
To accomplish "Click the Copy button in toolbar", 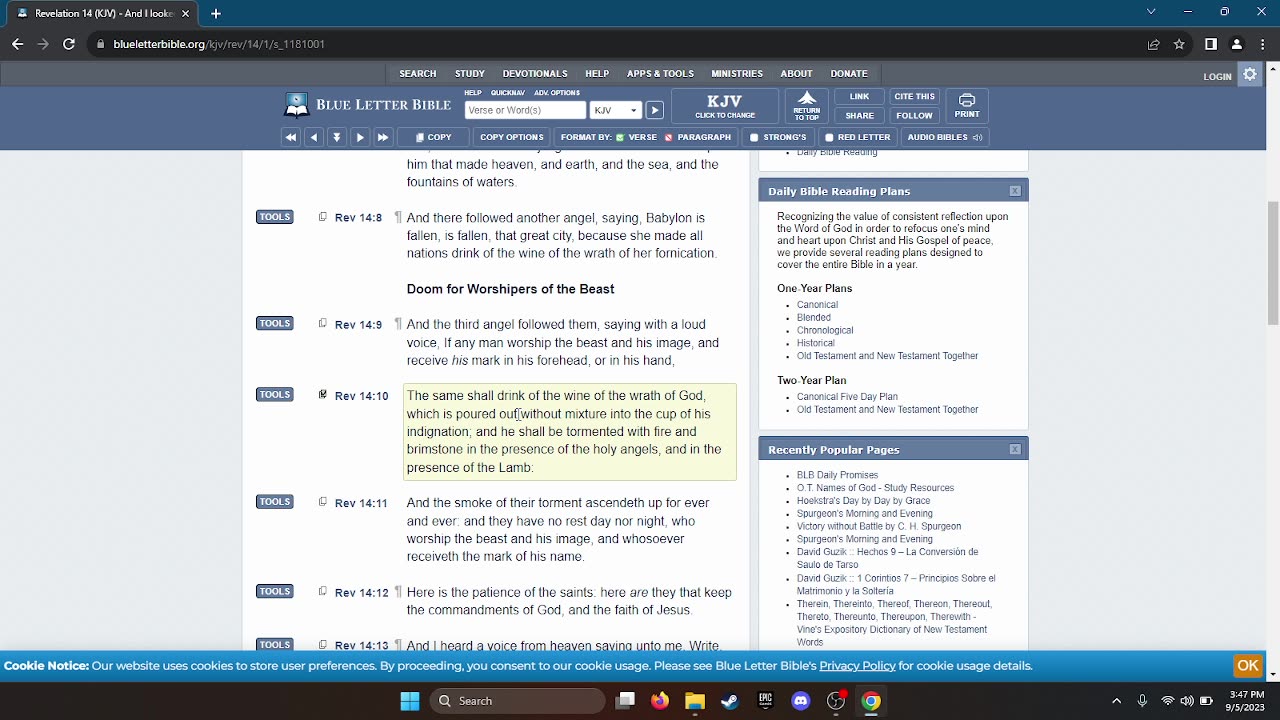I will [433, 137].
